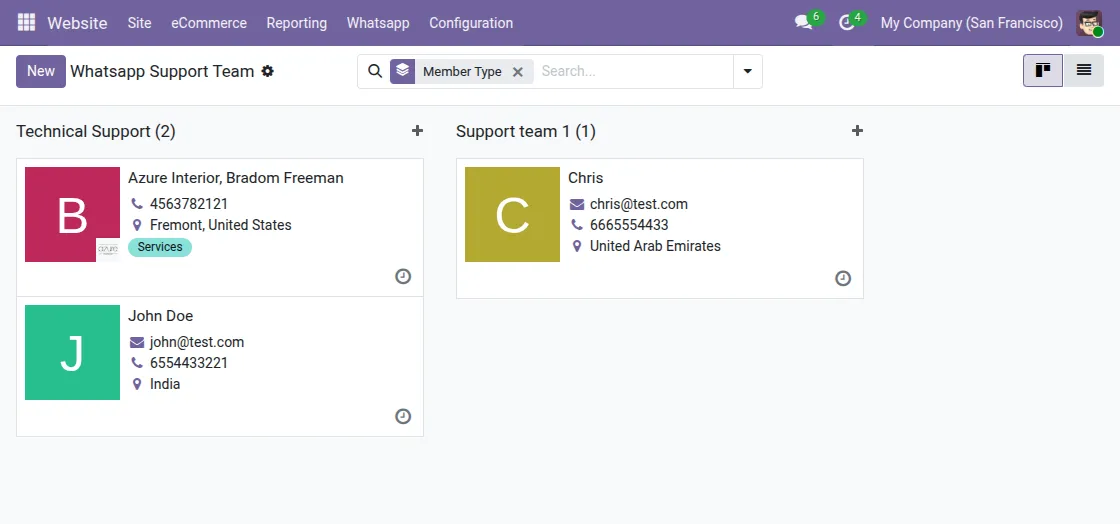Switch to Kanban view
1120x524 pixels.
[1043, 71]
